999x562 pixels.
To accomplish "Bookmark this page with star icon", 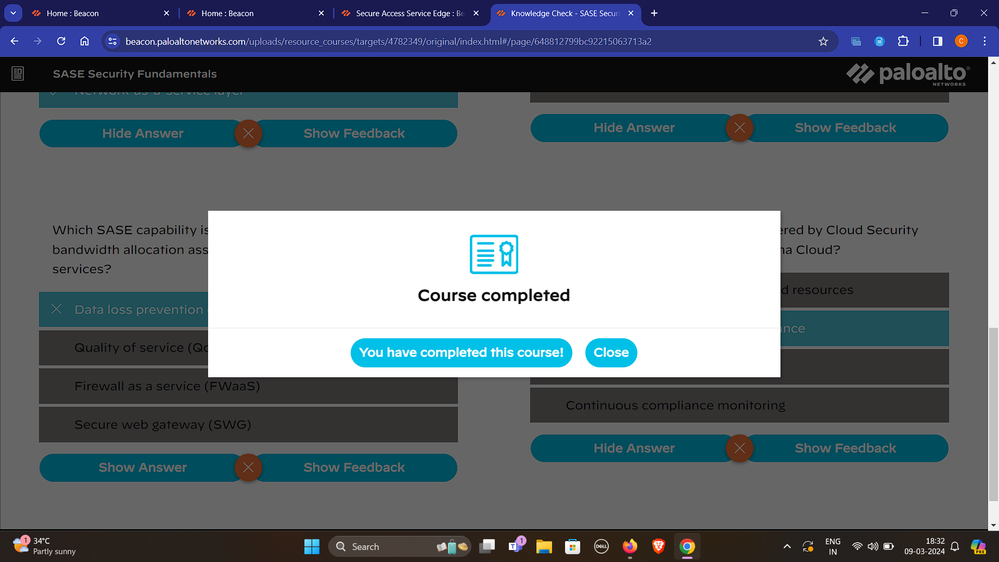I will (823, 41).
